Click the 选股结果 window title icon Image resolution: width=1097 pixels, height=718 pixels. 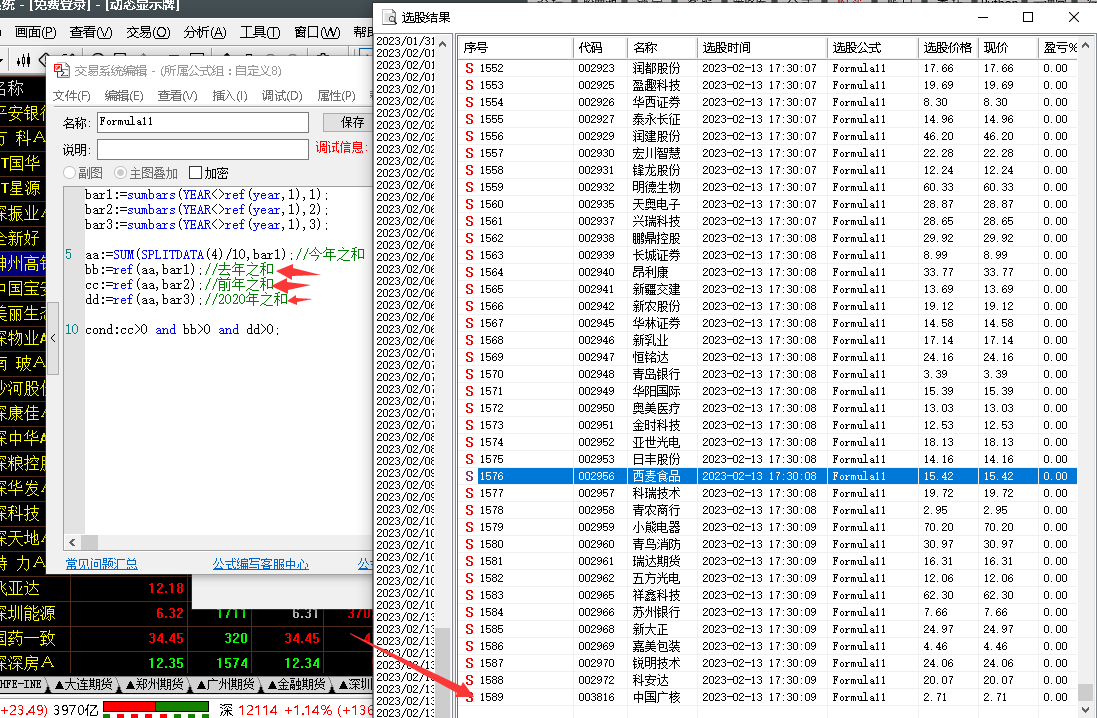(389, 17)
